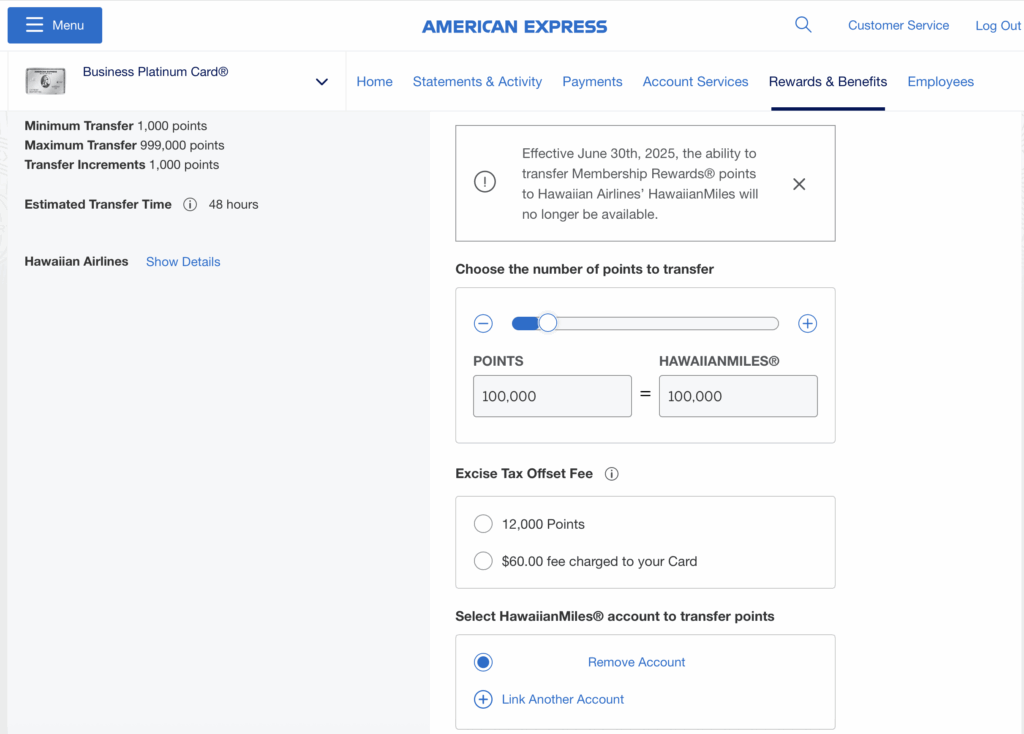This screenshot has height=734, width=1024.
Task: Choose the $60.00 fee charged option
Action: [x=483, y=560]
